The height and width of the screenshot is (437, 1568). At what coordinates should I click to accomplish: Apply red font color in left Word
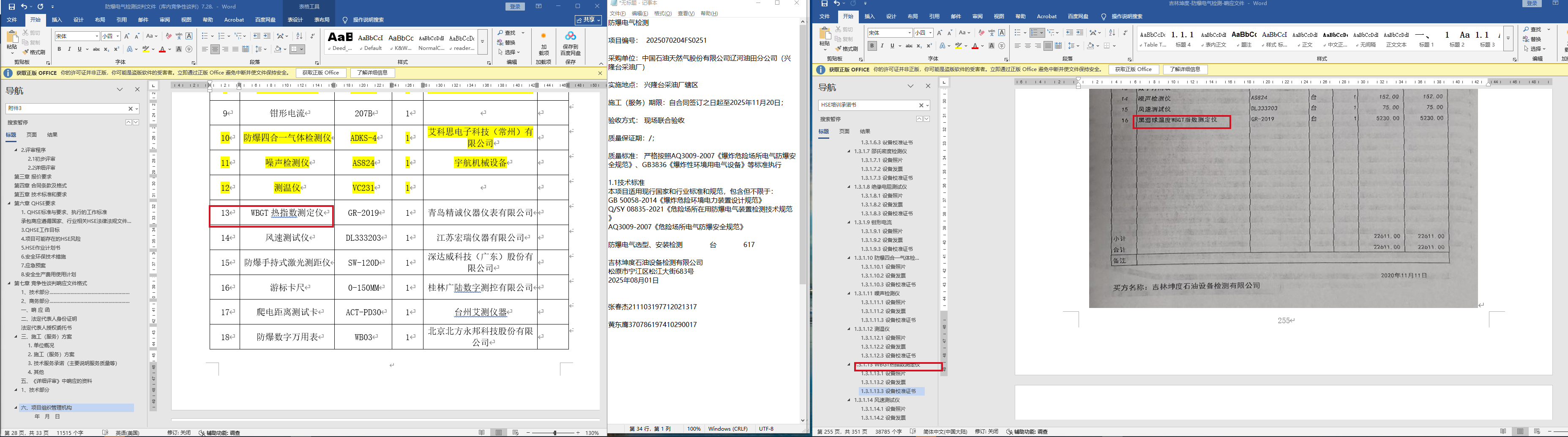[162, 49]
